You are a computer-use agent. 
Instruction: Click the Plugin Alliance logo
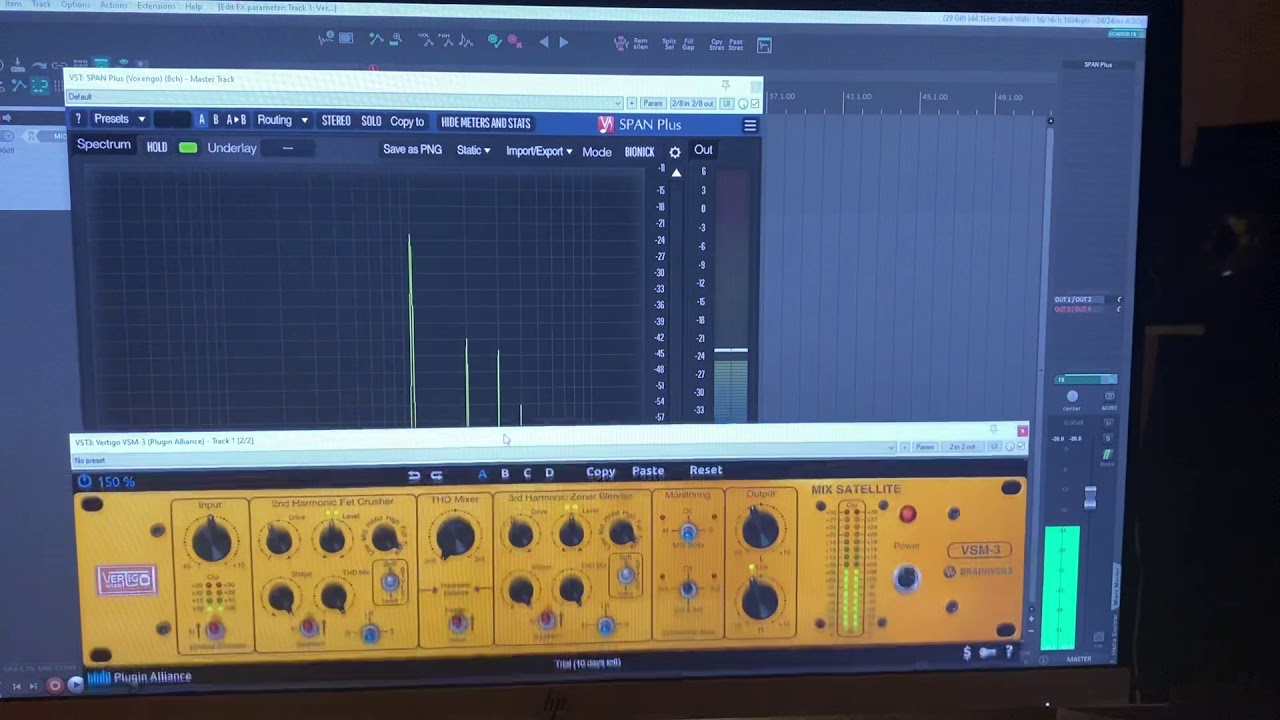click(x=139, y=677)
